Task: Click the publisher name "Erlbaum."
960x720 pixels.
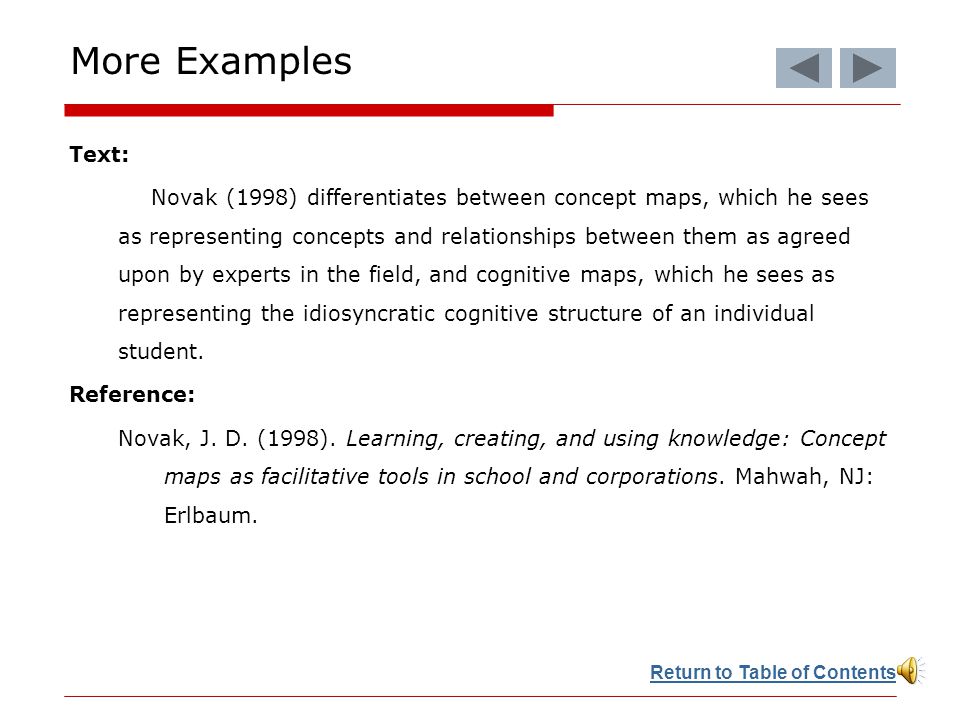Action: 211,516
